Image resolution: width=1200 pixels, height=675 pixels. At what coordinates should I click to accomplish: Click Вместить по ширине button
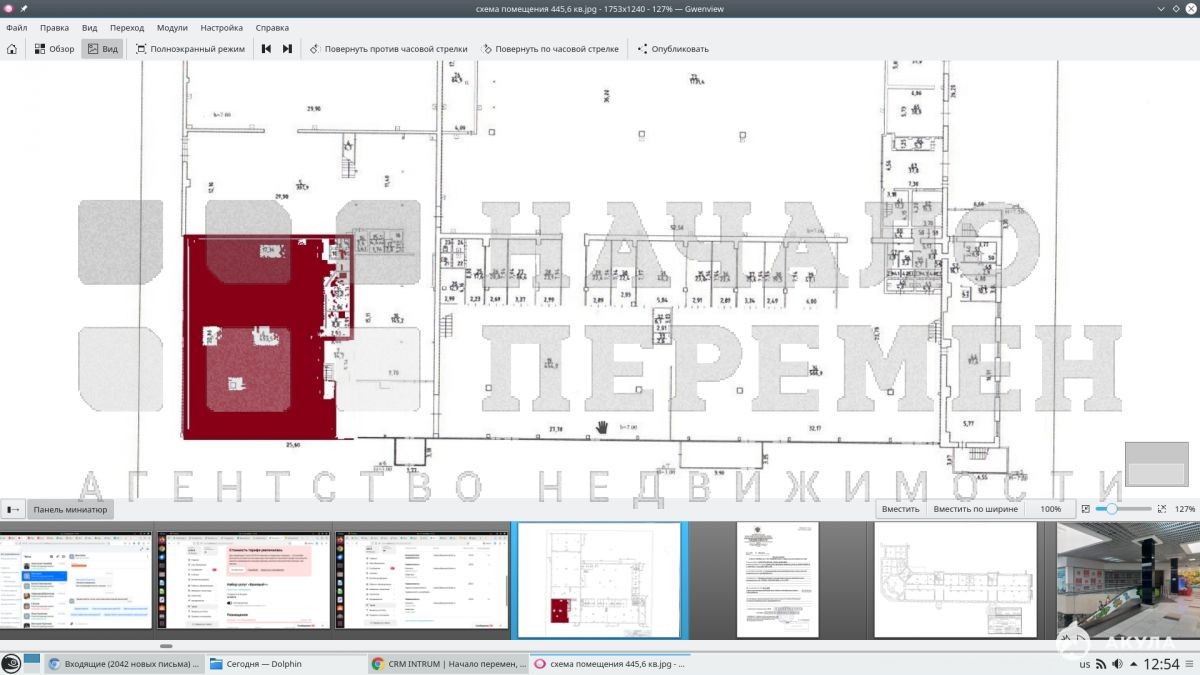(975, 509)
